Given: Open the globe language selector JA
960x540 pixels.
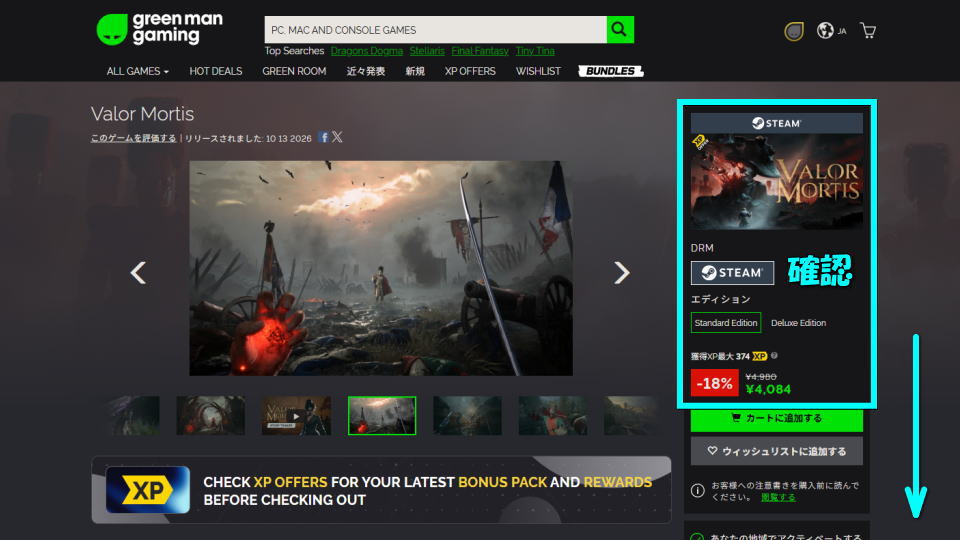Looking at the screenshot, I should [831, 31].
